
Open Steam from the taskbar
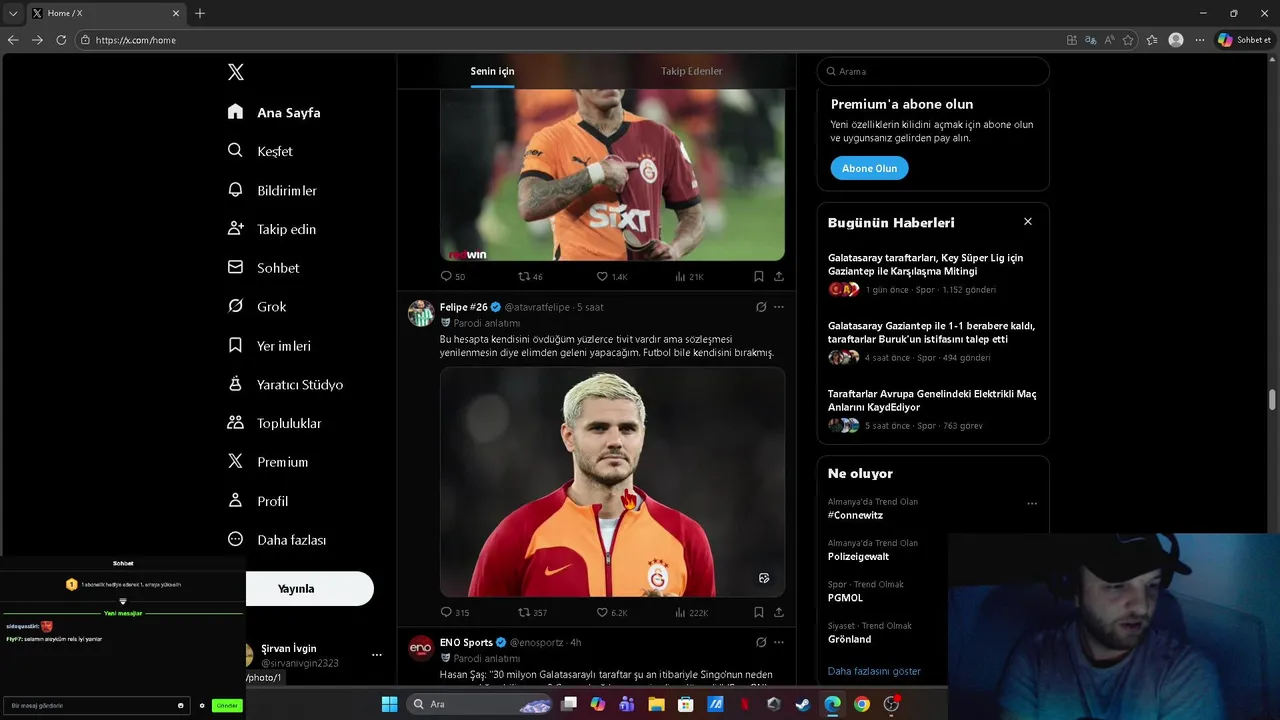803,704
